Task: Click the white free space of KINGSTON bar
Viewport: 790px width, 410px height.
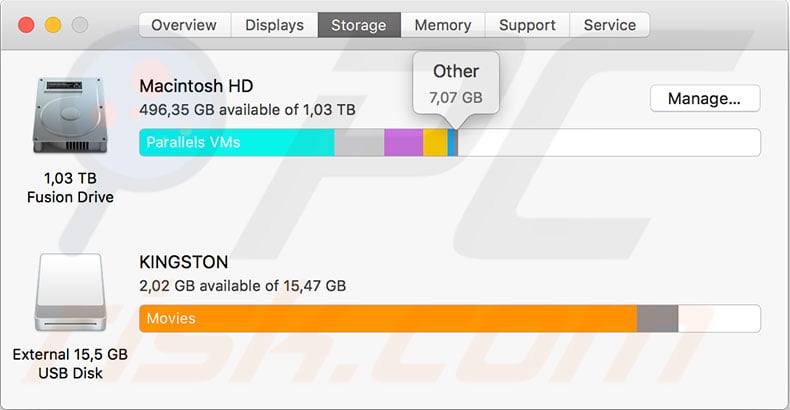Action: pyautogui.click(x=719, y=319)
